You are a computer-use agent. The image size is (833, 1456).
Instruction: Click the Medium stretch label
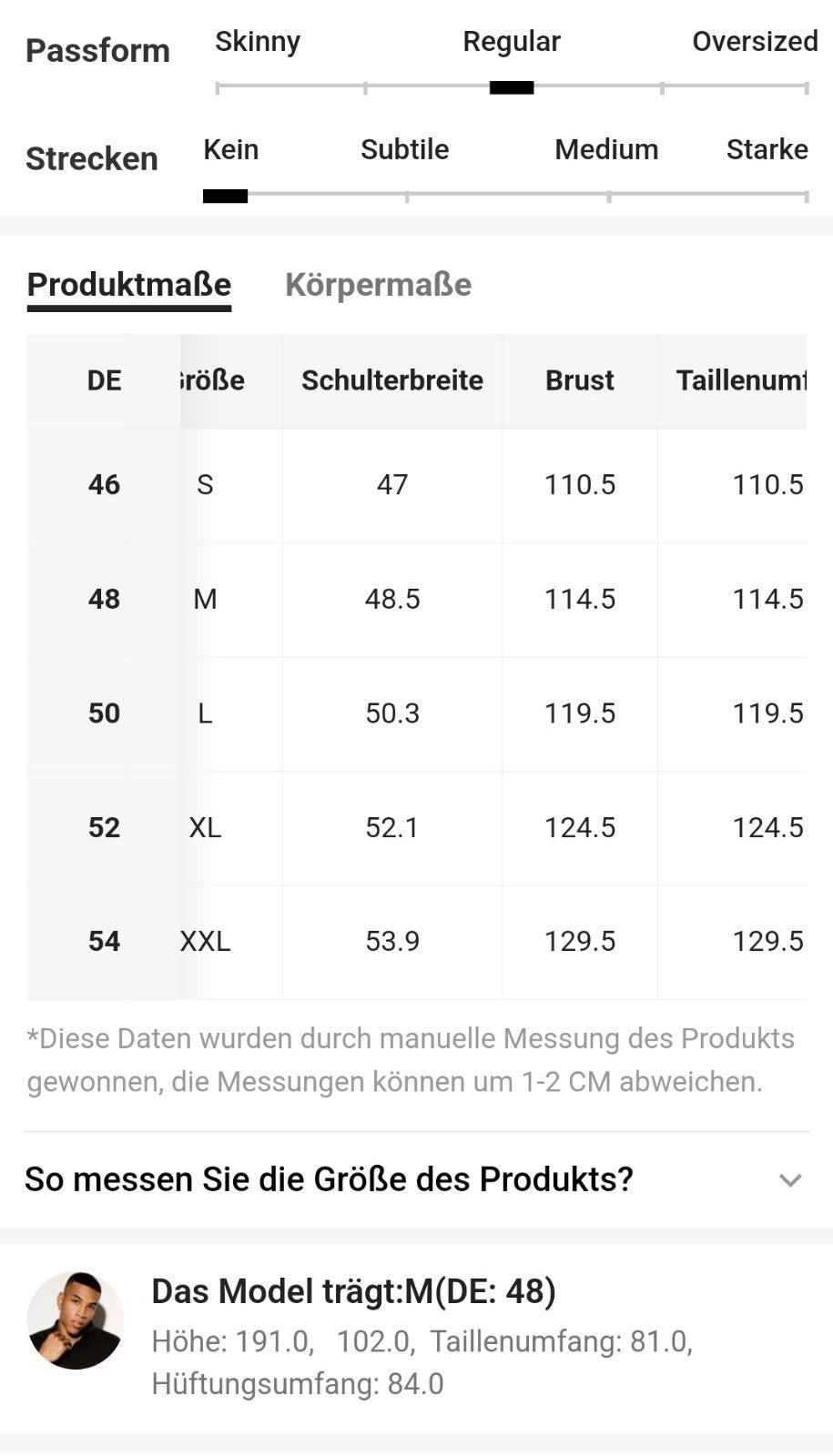click(606, 149)
